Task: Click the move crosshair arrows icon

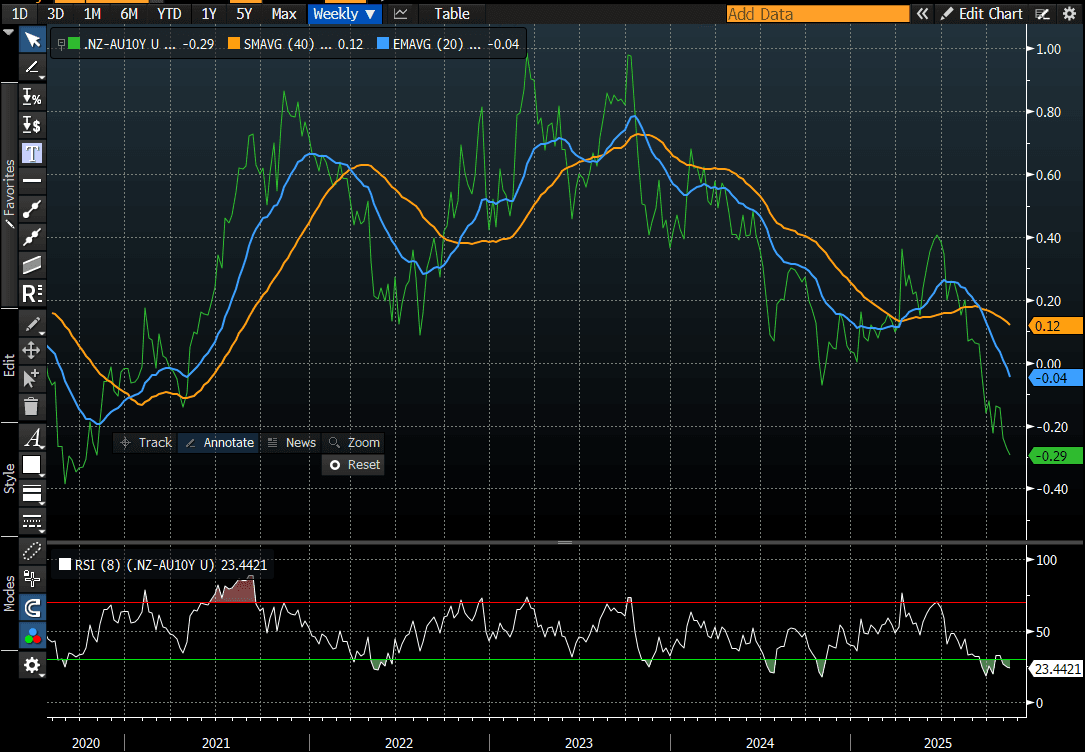Action: (32, 350)
